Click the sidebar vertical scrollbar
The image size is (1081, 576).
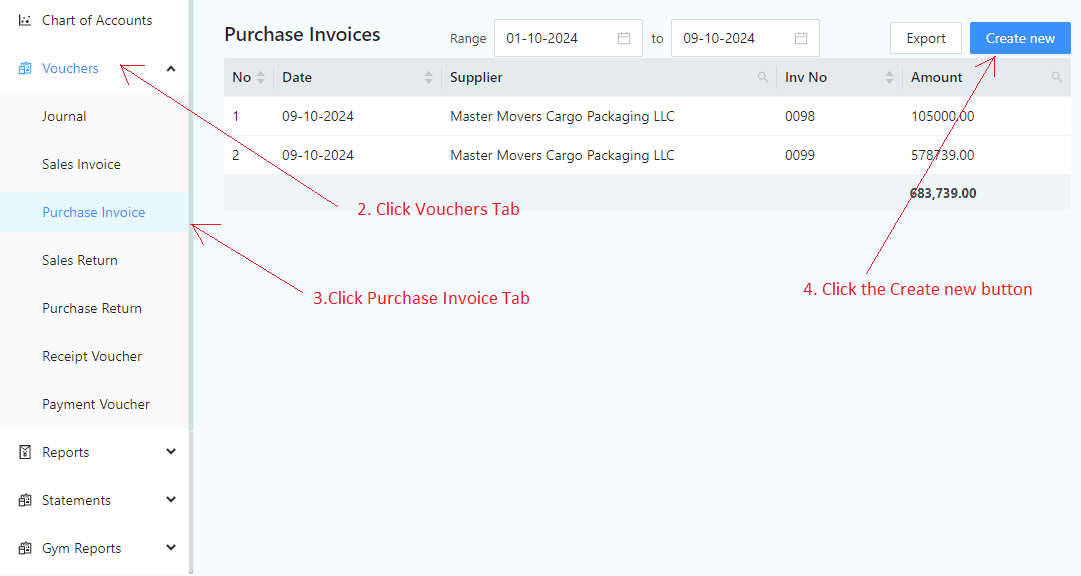coord(191,288)
